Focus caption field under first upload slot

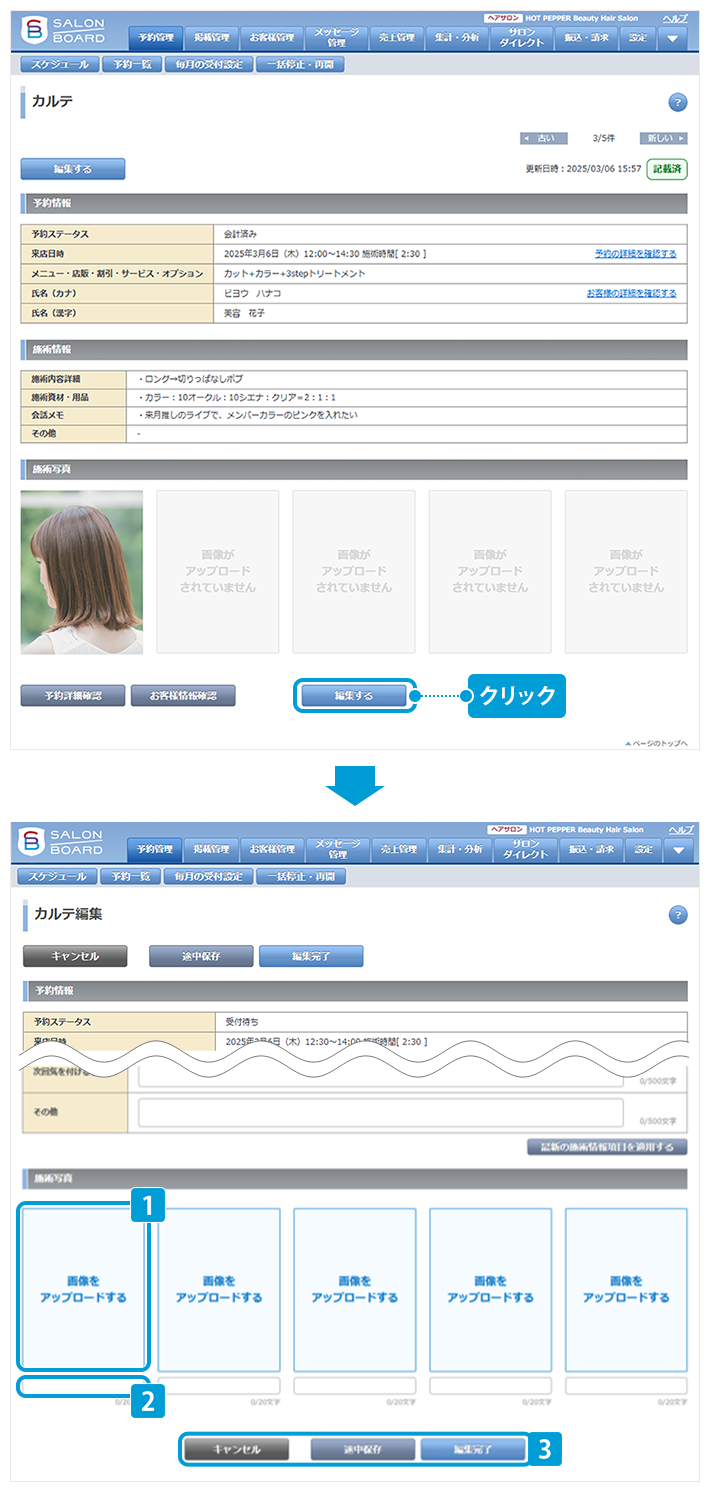pos(83,1386)
